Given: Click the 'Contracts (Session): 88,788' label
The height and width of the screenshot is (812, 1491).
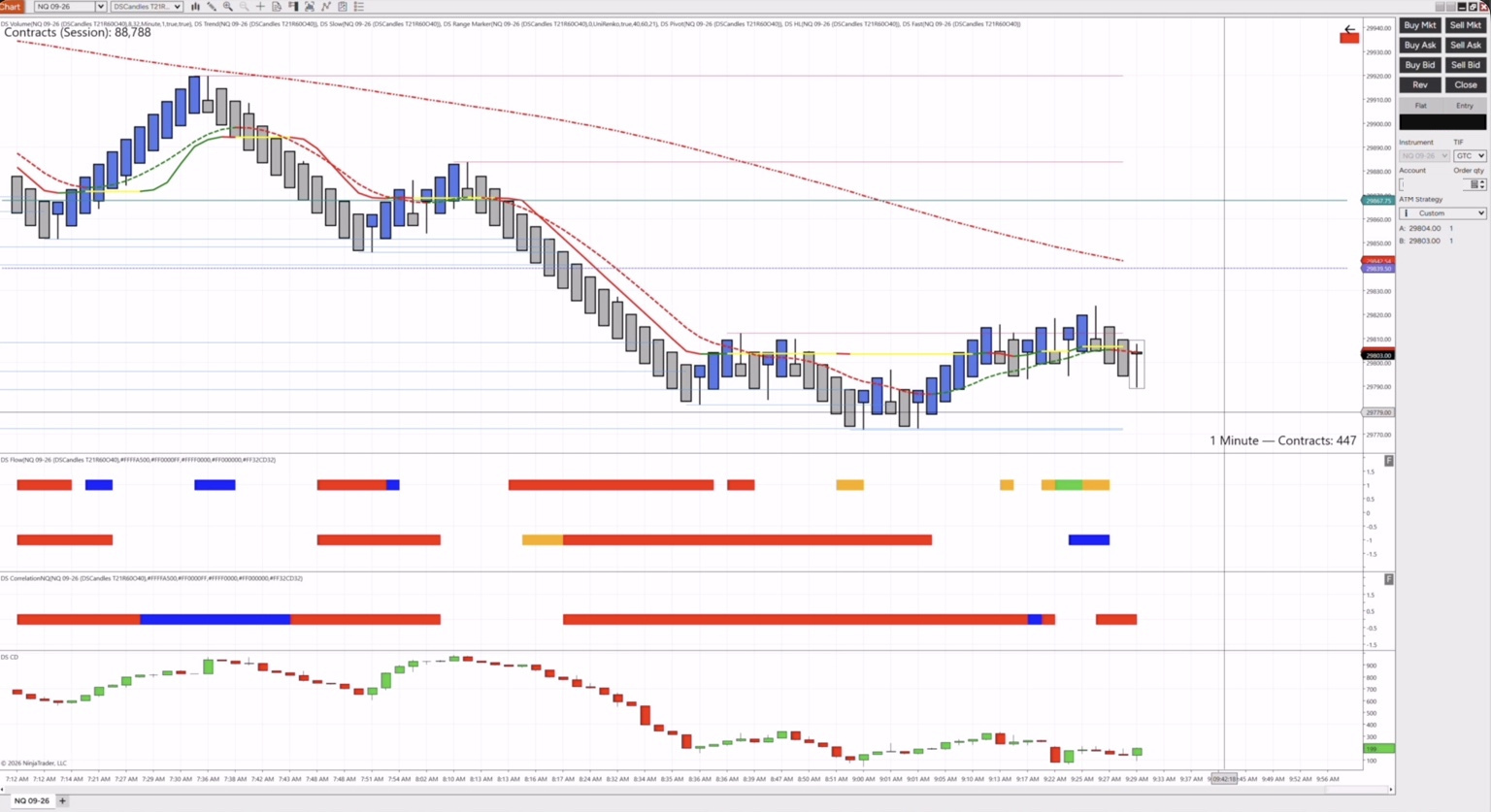Looking at the screenshot, I should [x=78, y=33].
